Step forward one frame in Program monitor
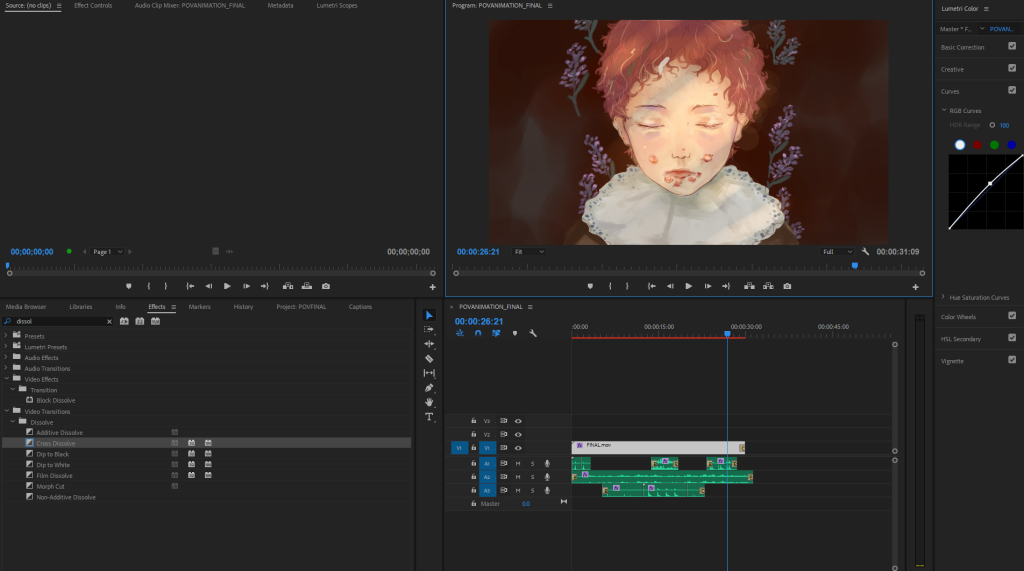The image size is (1024, 571). pos(707,286)
